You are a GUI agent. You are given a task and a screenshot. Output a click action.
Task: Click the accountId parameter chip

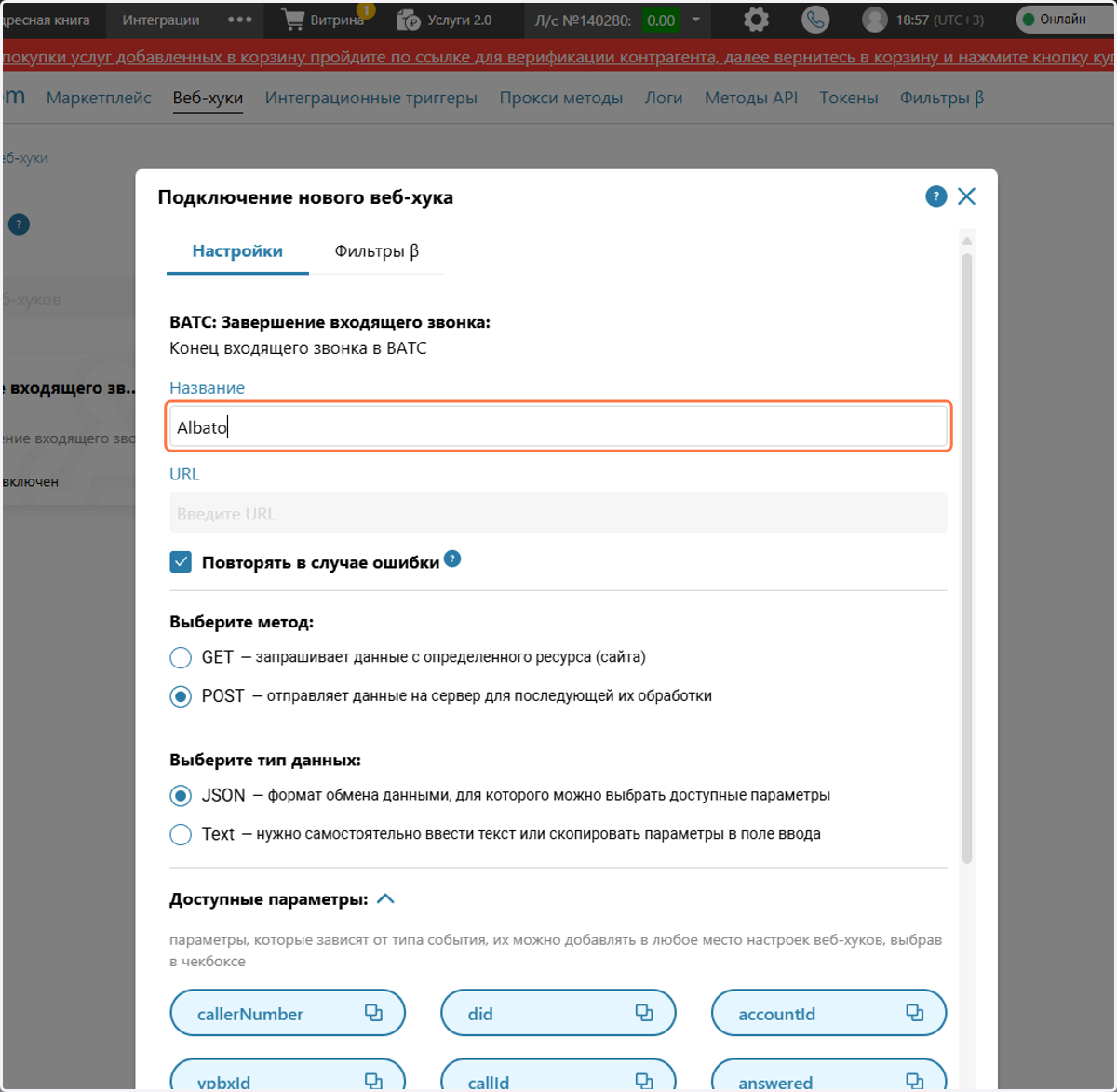829,1013
